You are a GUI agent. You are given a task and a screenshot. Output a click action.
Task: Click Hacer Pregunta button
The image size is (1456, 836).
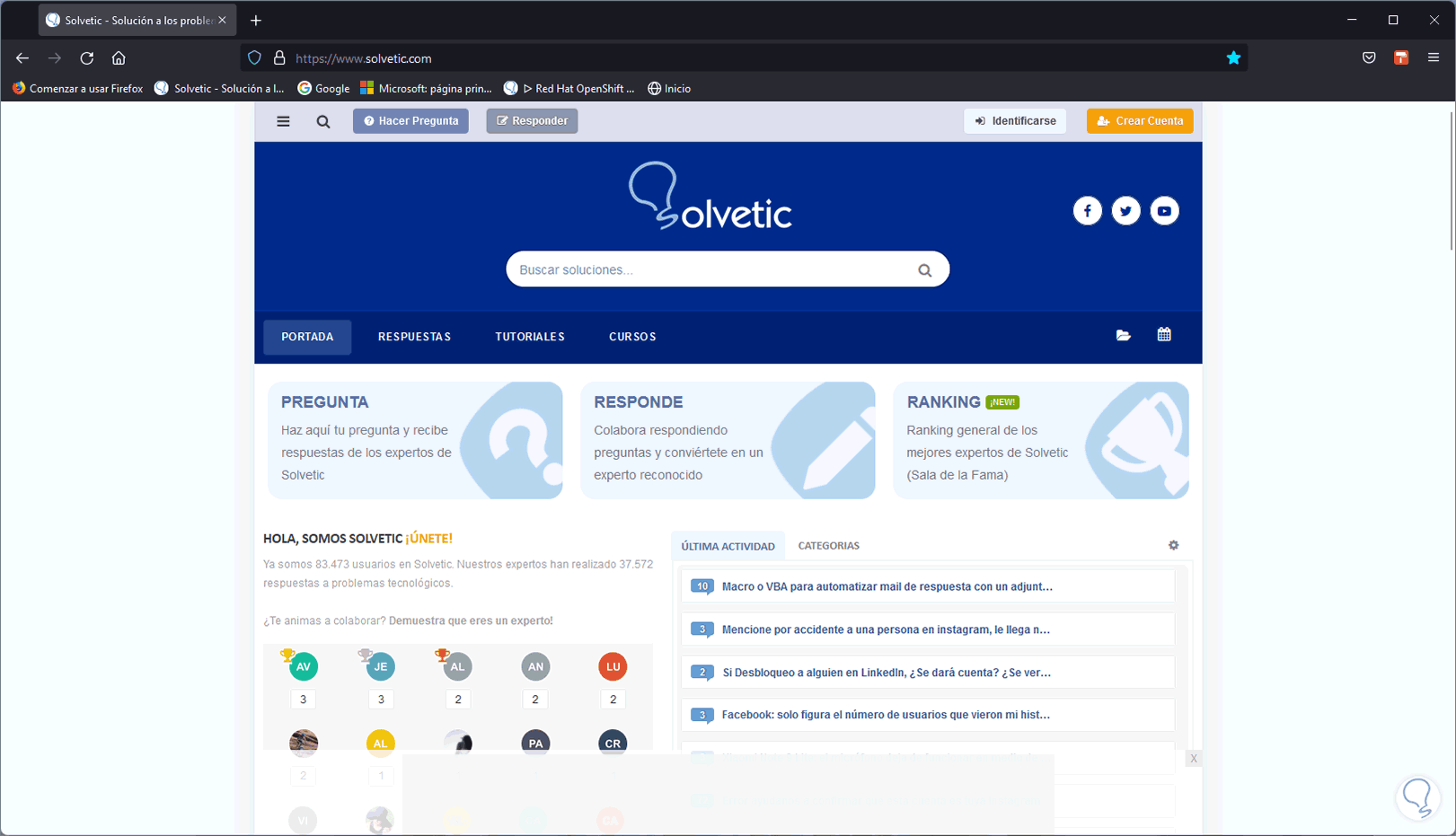410,121
